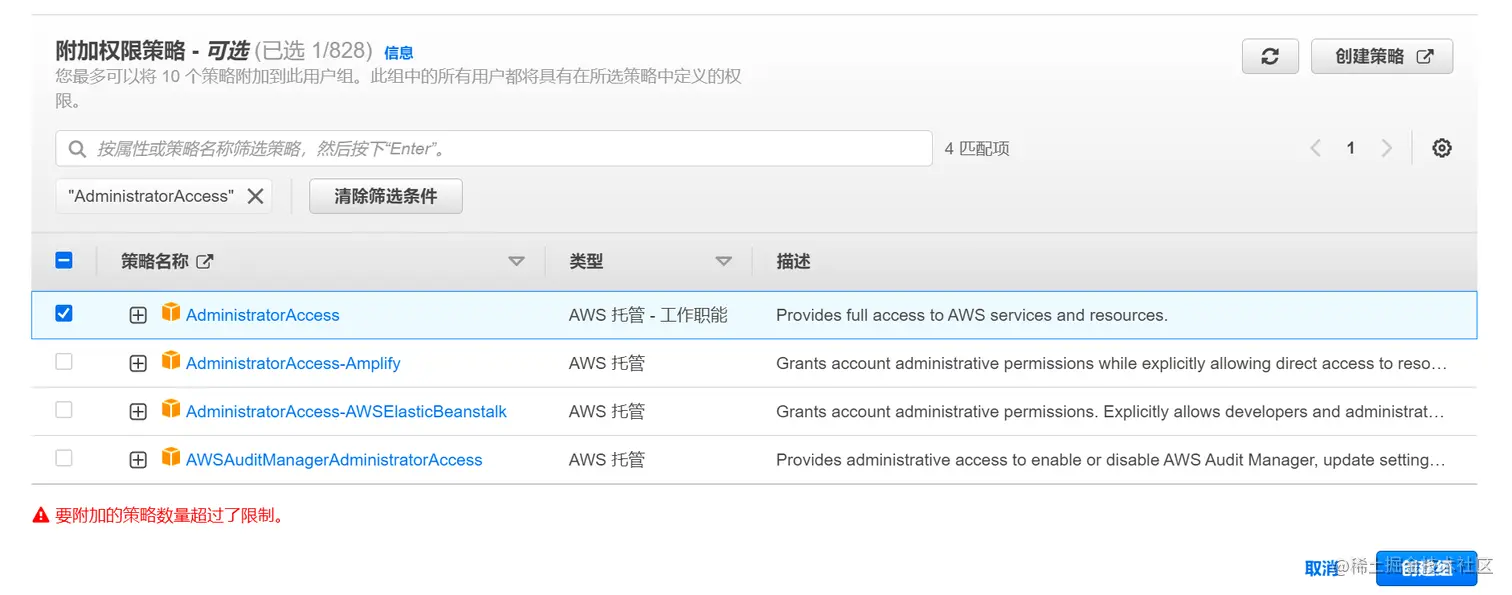Go to the previous page arrow

pos(1315,148)
